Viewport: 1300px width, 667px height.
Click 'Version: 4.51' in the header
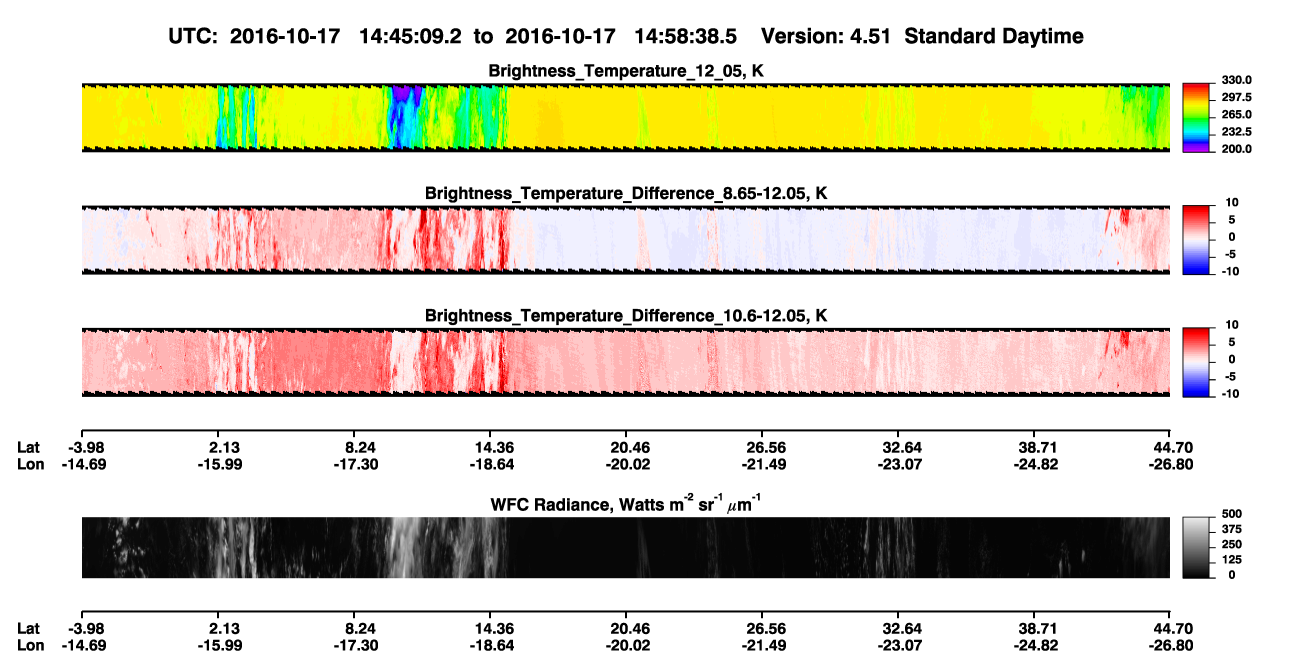coord(824,36)
